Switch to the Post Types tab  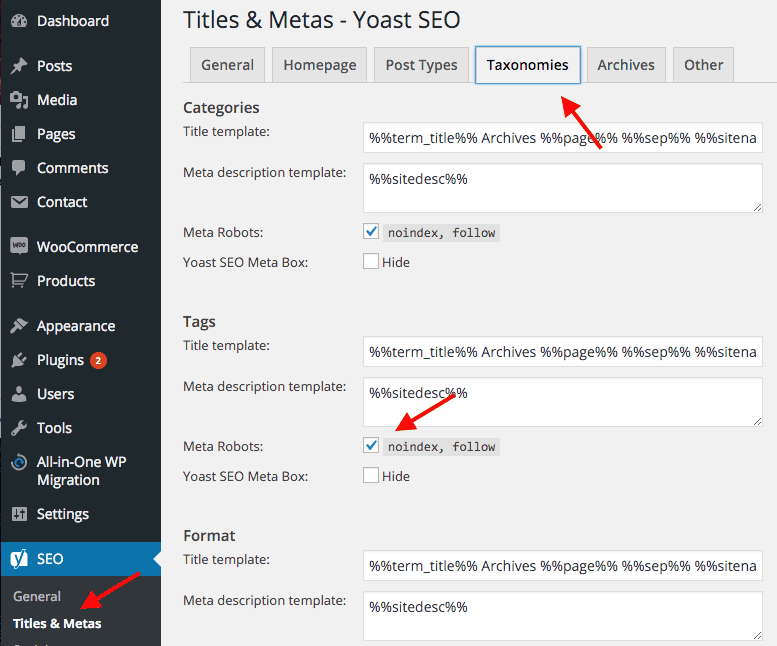point(421,65)
